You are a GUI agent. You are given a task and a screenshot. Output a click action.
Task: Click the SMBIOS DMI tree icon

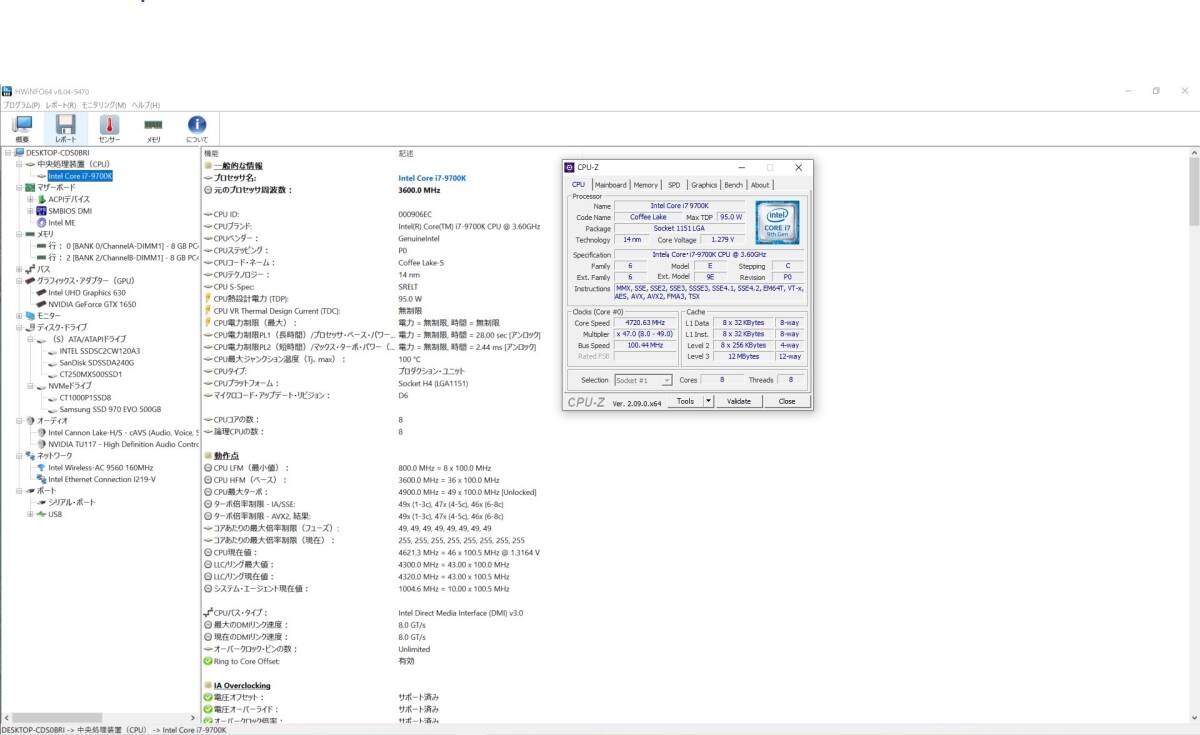(x=41, y=211)
